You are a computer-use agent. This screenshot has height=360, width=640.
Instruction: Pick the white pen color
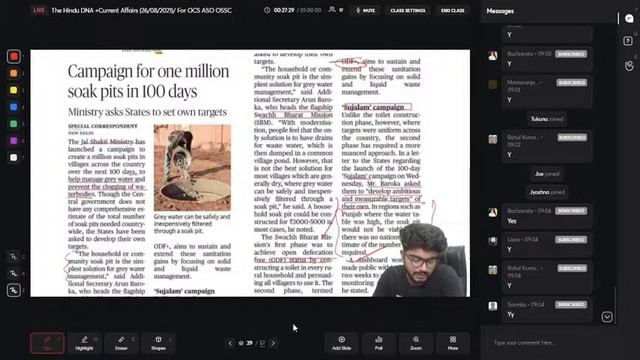coord(13,157)
